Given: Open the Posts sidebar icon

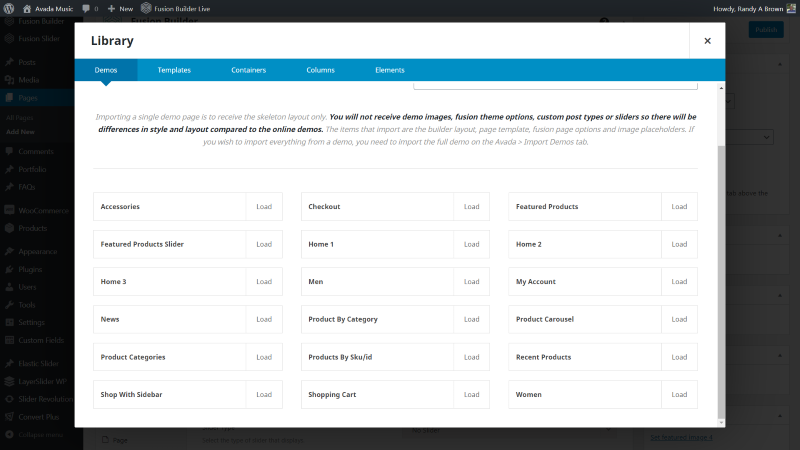Looking at the screenshot, I should click(x=9, y=62).
